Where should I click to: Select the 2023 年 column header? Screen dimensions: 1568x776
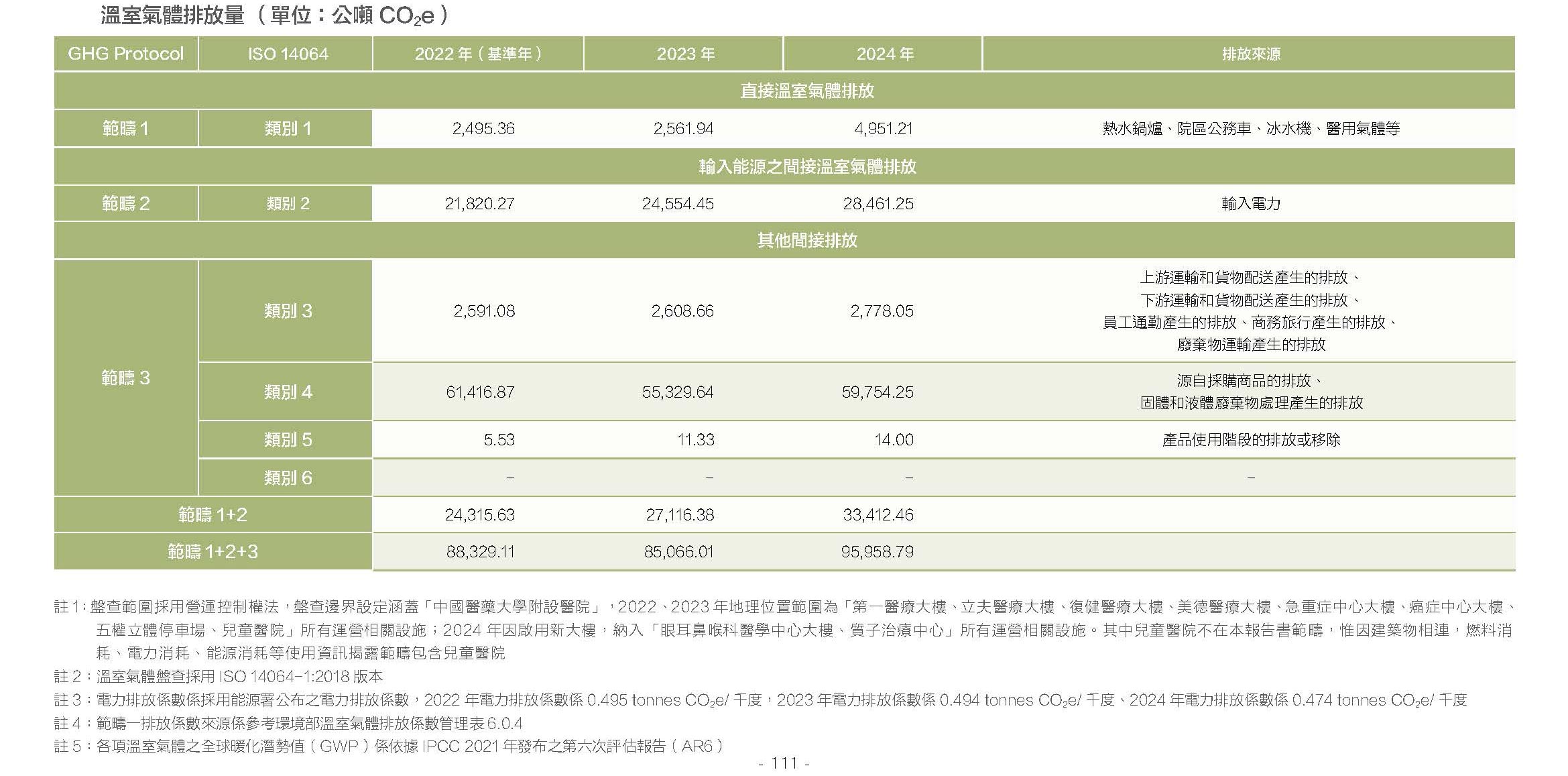684,54
